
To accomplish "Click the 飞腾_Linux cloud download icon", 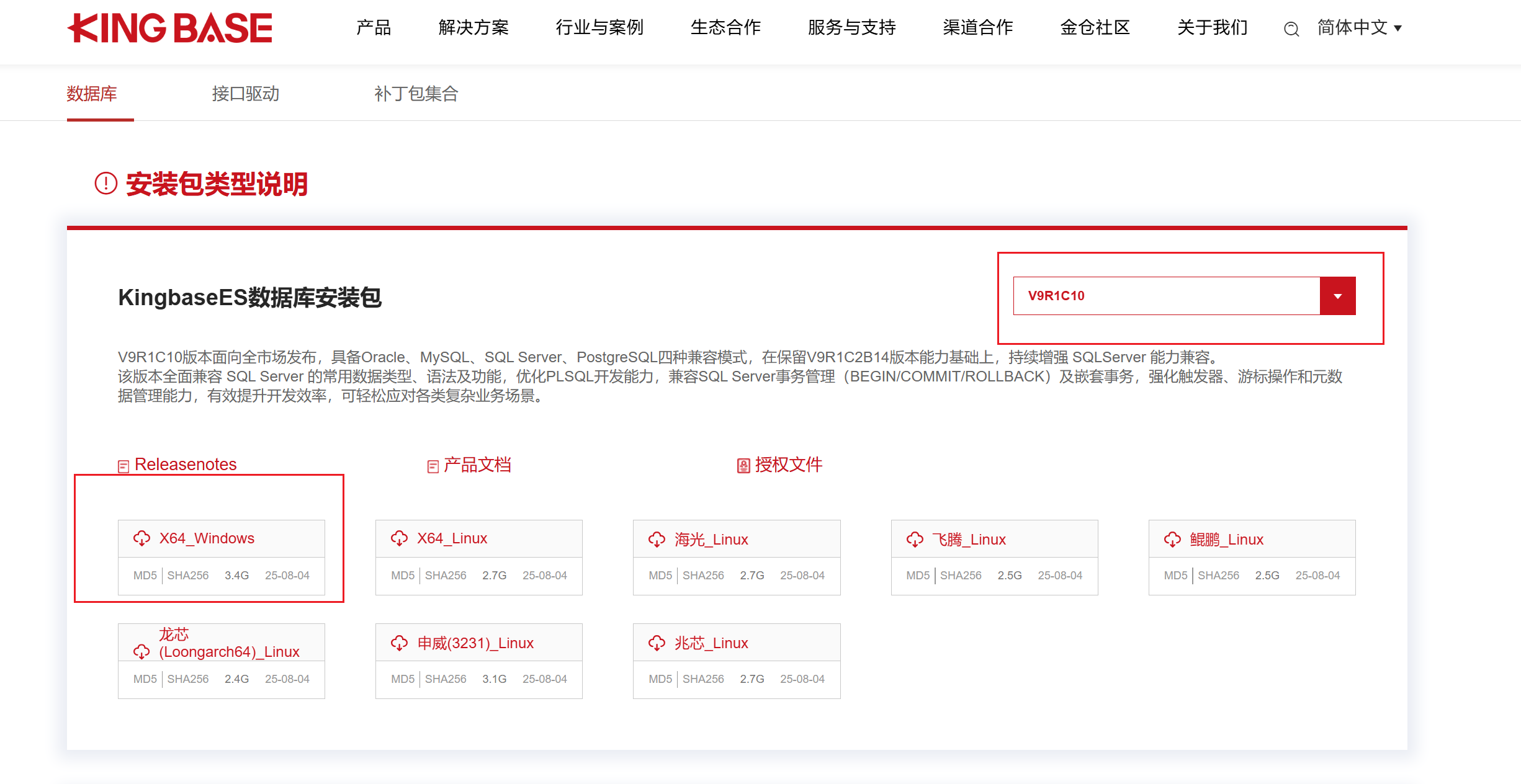I will pyautogui.click(x=915, y=540).
